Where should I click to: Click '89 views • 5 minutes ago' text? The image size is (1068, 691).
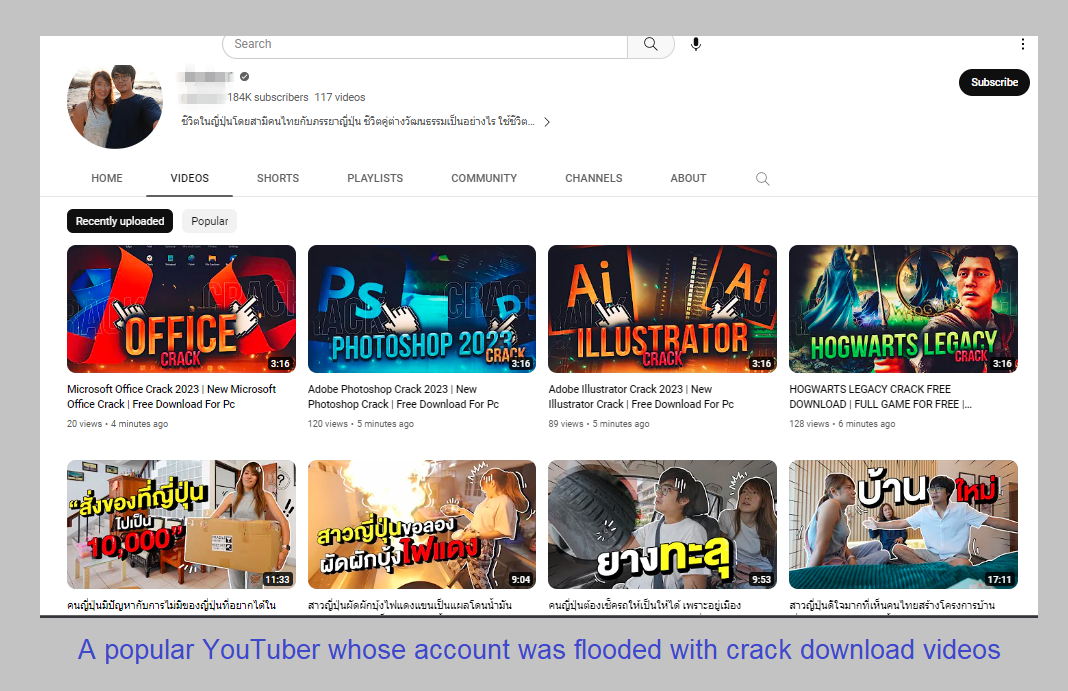coord(599,424)
